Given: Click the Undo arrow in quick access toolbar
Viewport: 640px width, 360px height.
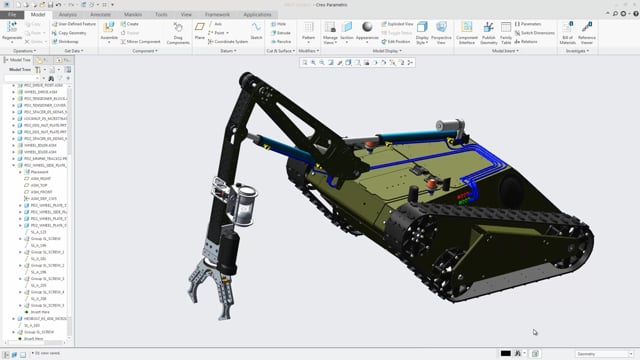Looking at the screenshot, I should pos(59,4).
